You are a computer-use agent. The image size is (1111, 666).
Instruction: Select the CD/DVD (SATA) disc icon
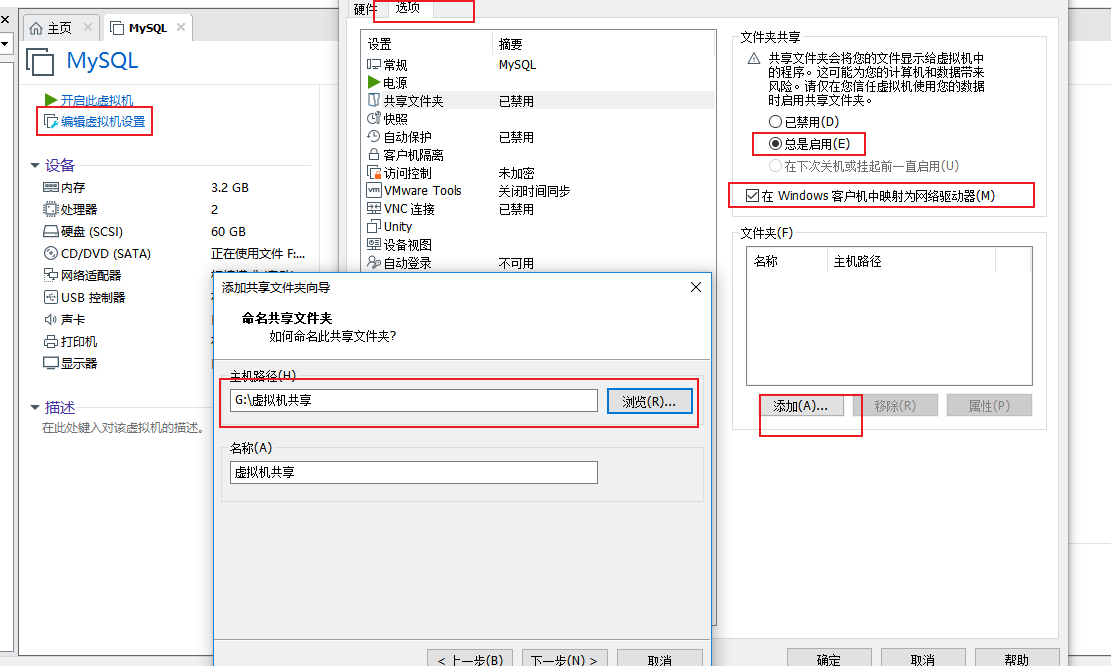pos(51,254)
